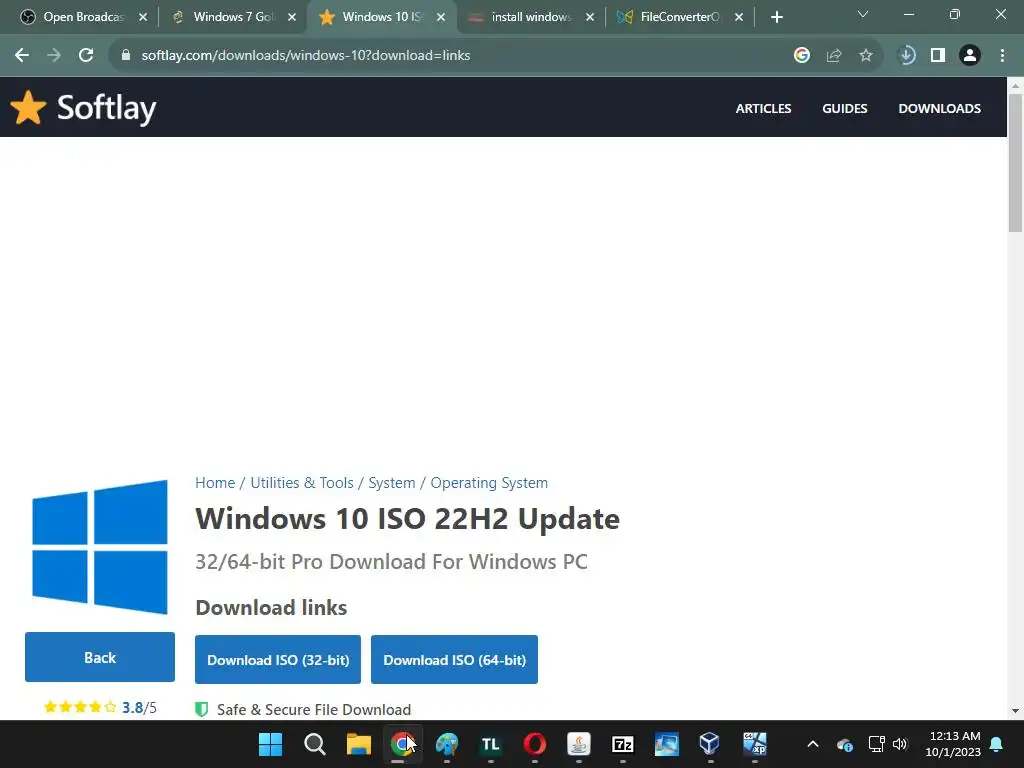
Task: Click the volume speaker tray icon
Action: click(x=900, y=744)
